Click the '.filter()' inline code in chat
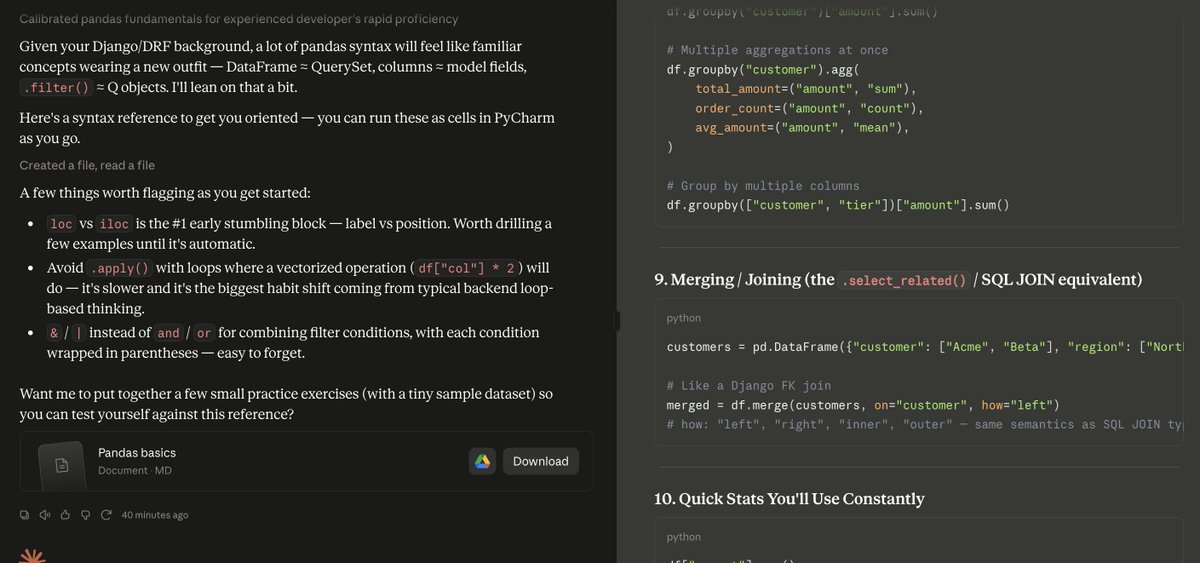This screenshot has width=1200, height=563. coord(56,87)
